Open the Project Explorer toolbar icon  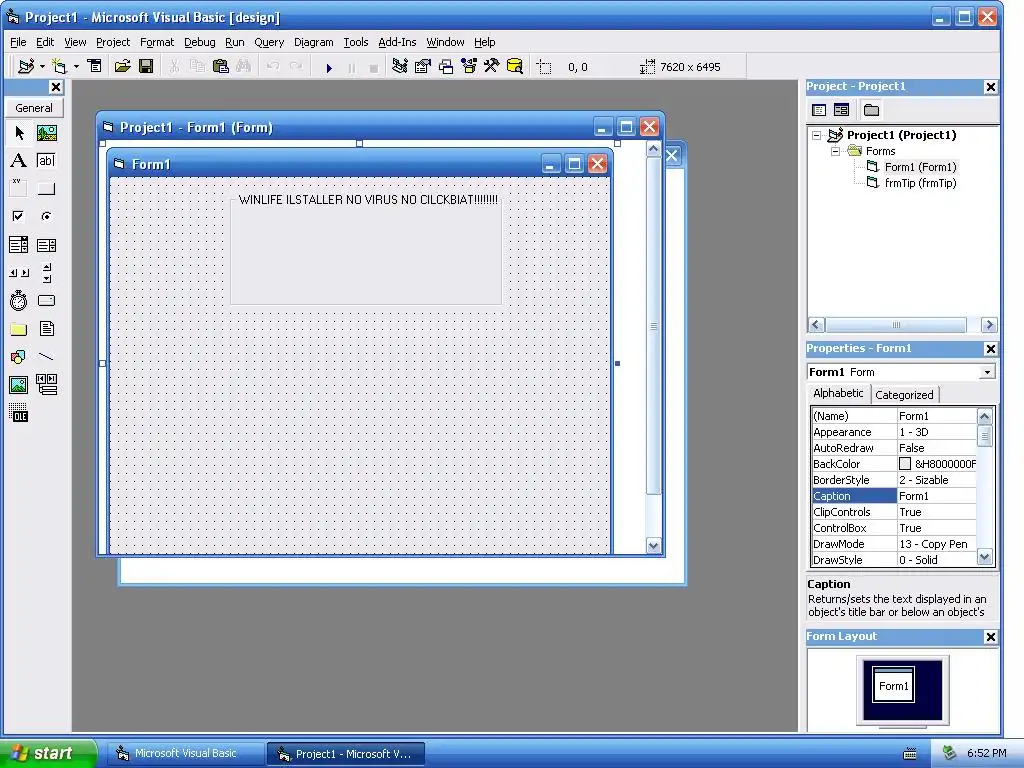point(400,67)
